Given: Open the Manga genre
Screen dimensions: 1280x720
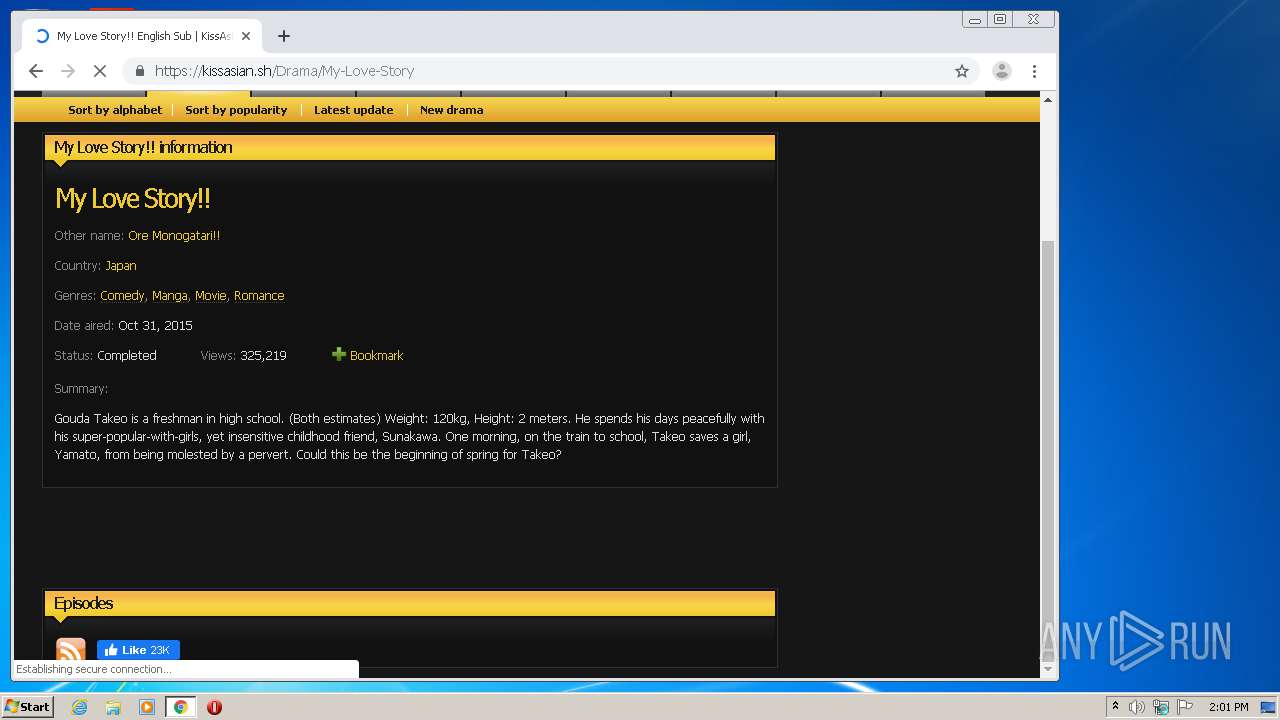Looking at the screenshot, I should click(x=170, y=296).
